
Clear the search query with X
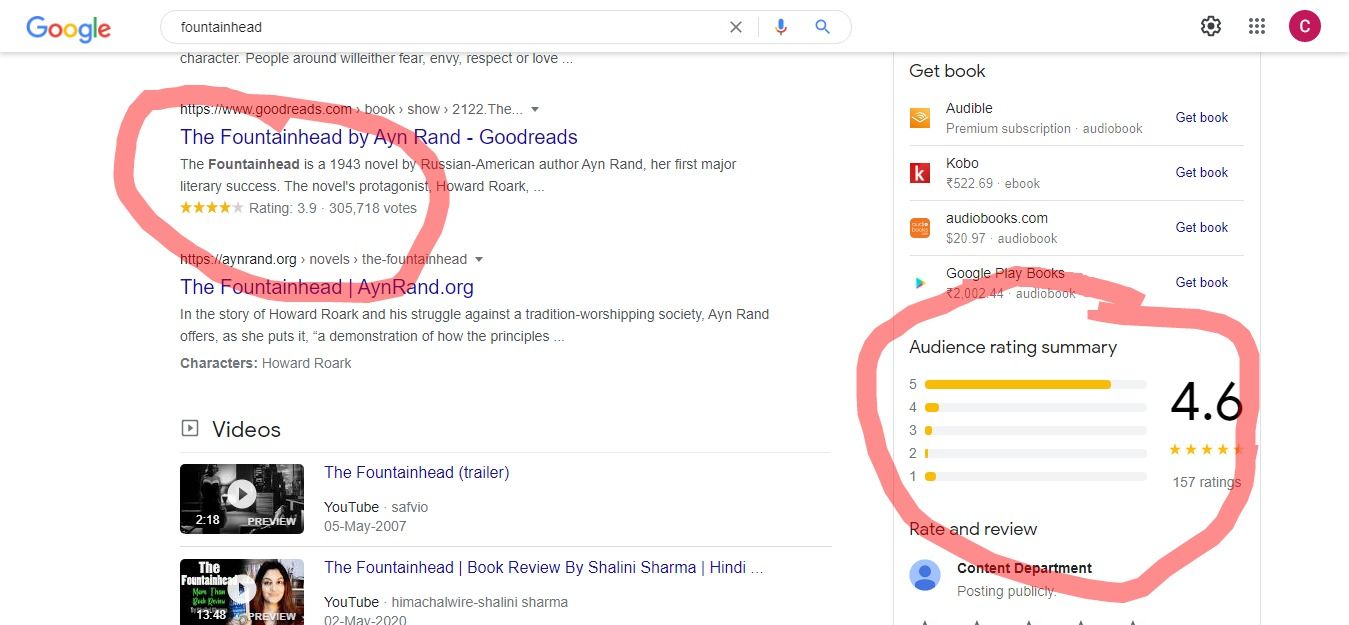736,27
